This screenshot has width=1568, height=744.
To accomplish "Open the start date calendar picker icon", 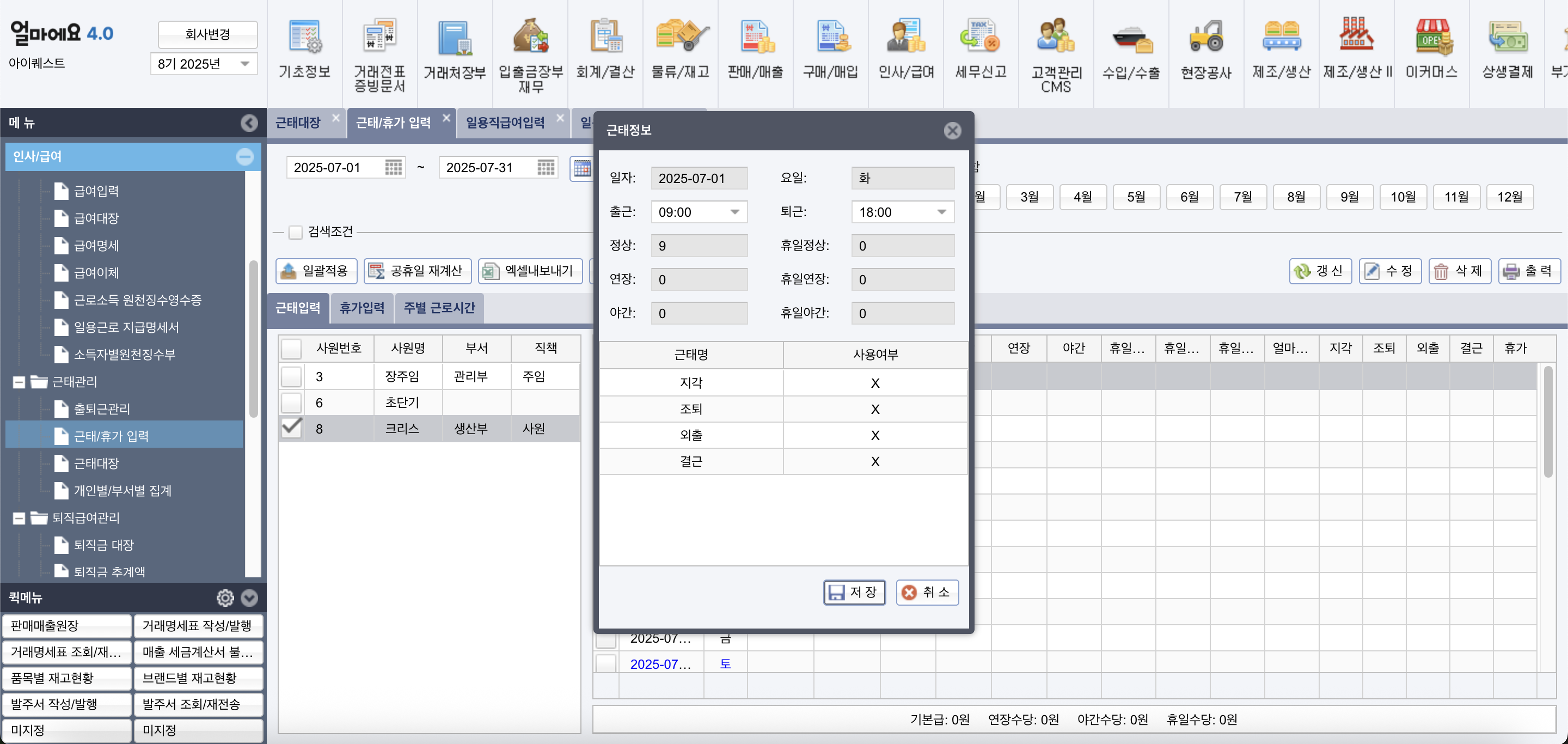I will 394,167.
